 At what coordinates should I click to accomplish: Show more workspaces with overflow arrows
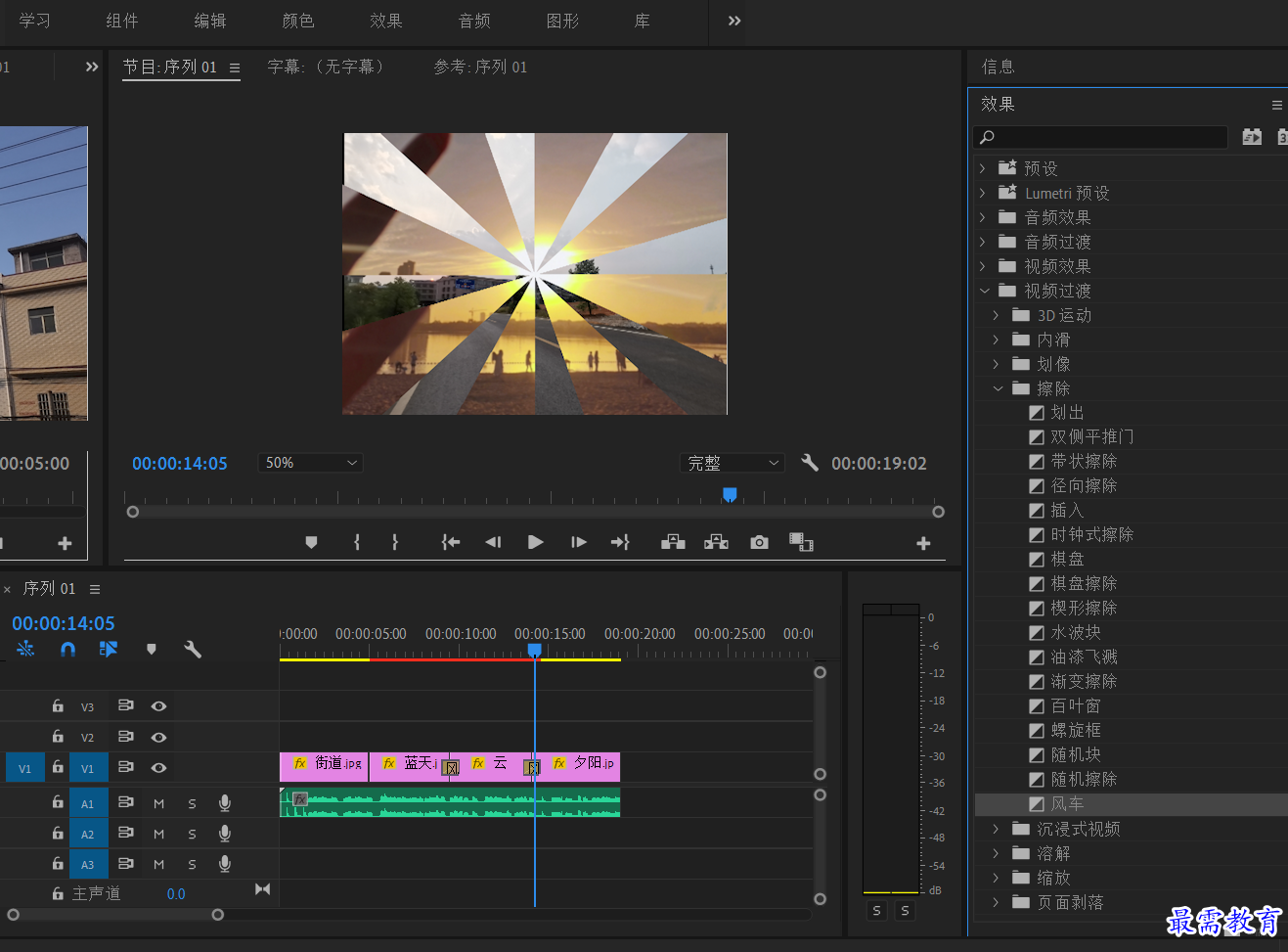pos(734,21)
